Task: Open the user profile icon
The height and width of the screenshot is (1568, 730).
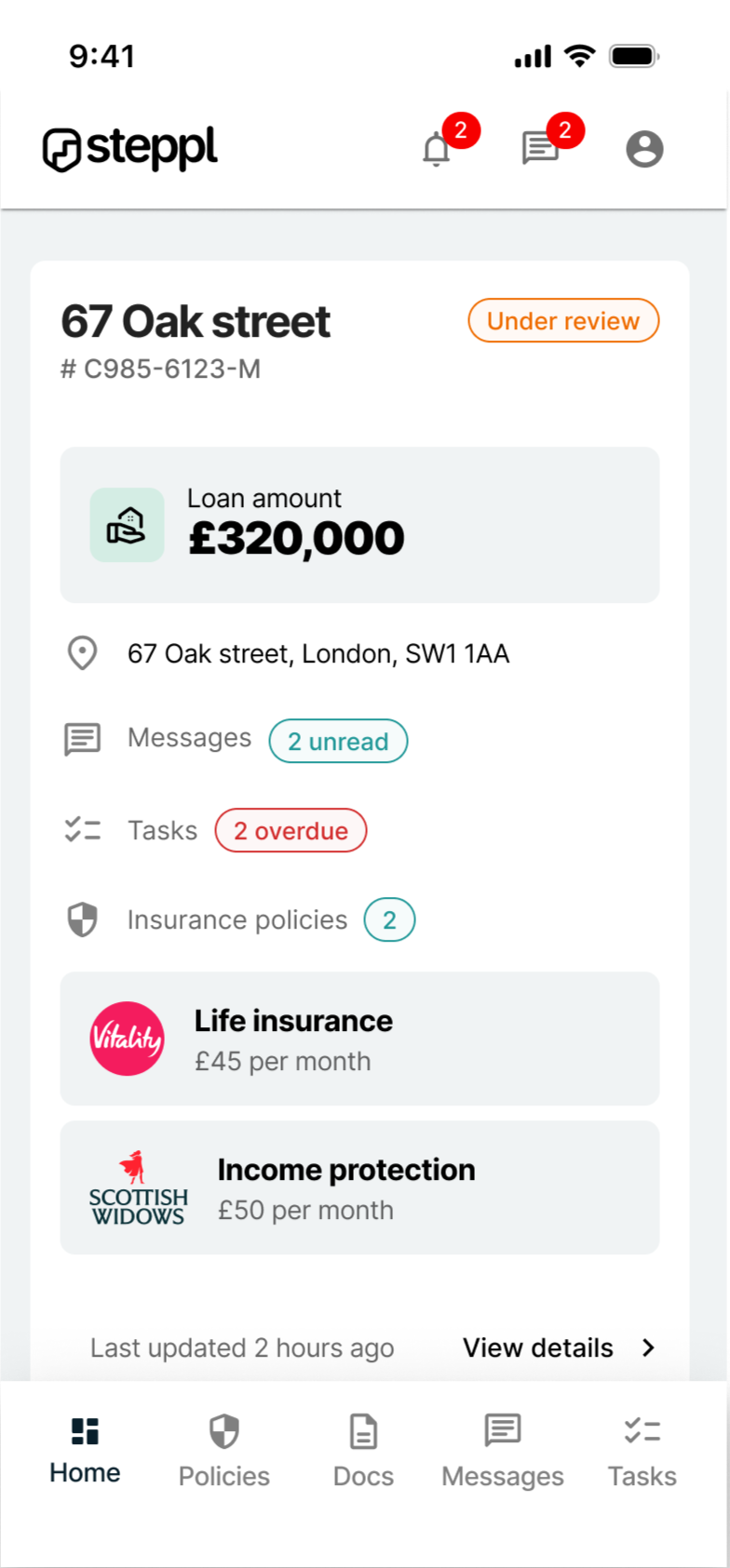Action: [x=644, y=149]
